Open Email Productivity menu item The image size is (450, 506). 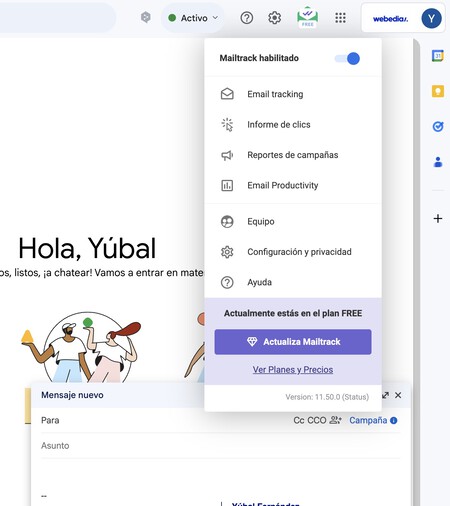(293, 185)
